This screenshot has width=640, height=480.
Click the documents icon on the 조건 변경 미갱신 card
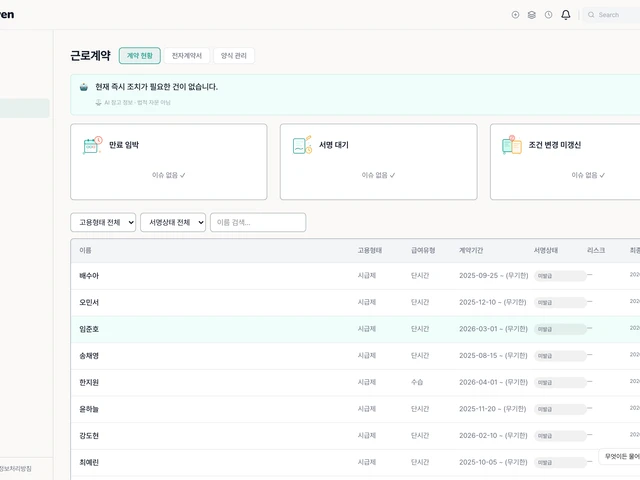(512, 145)
